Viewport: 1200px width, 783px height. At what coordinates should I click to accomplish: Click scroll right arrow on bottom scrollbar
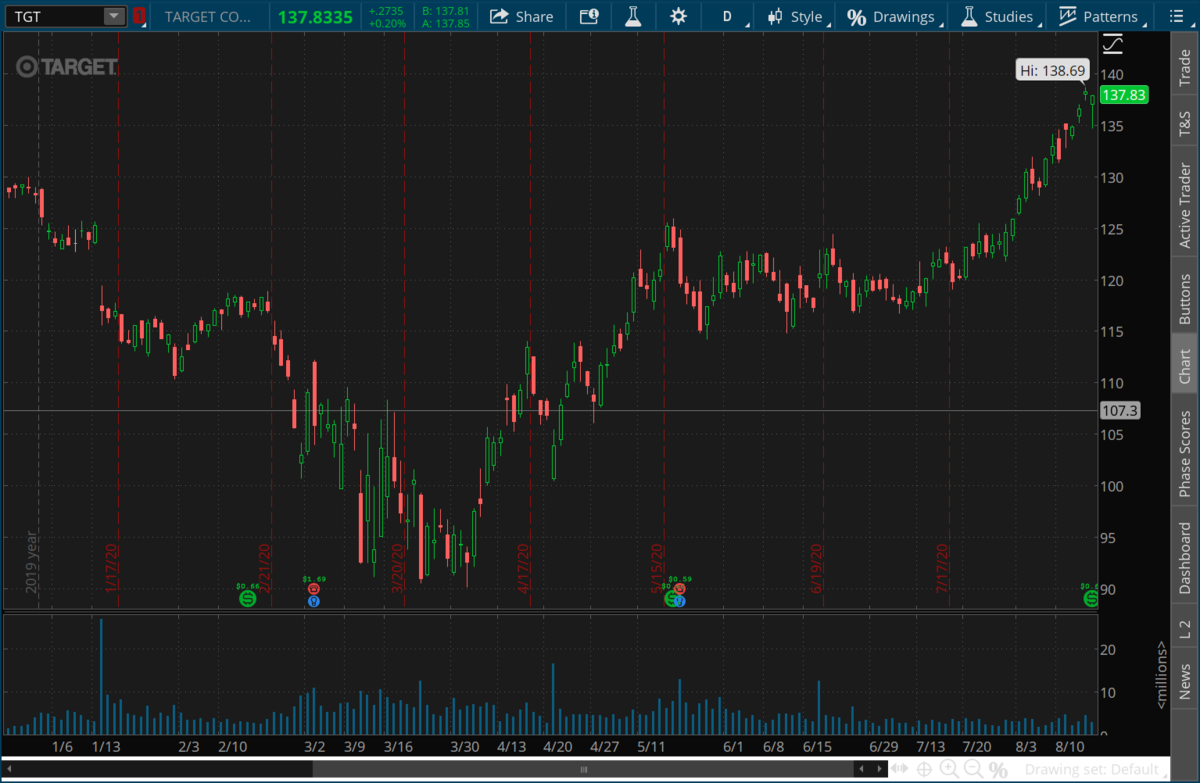pos(879,769)
